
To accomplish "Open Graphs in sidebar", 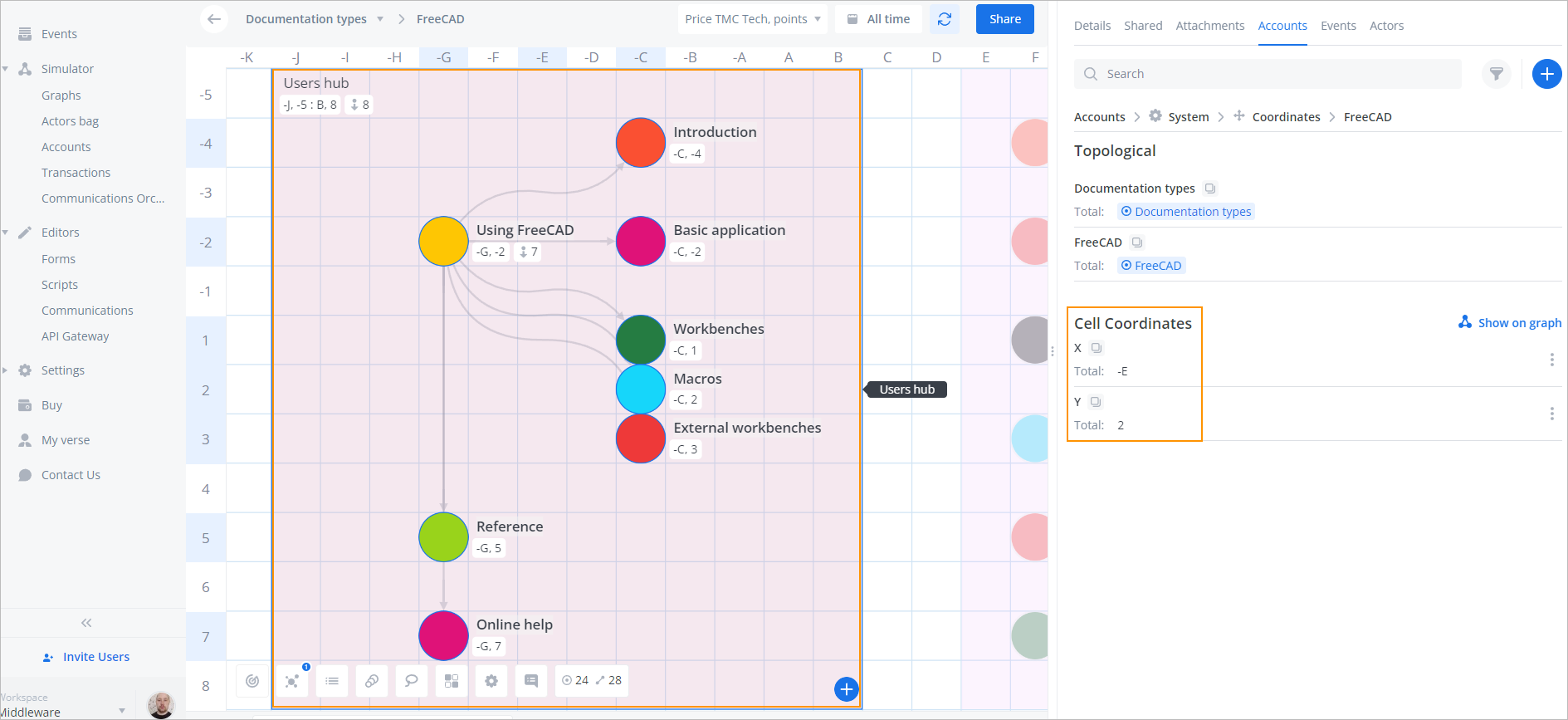I will [61, 96].
